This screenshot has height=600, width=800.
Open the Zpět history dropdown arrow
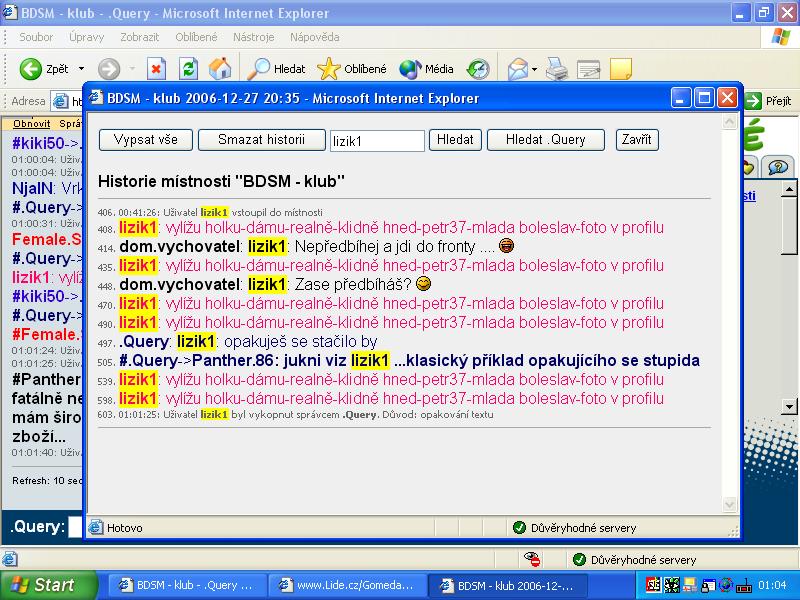[x=81, y=69]
